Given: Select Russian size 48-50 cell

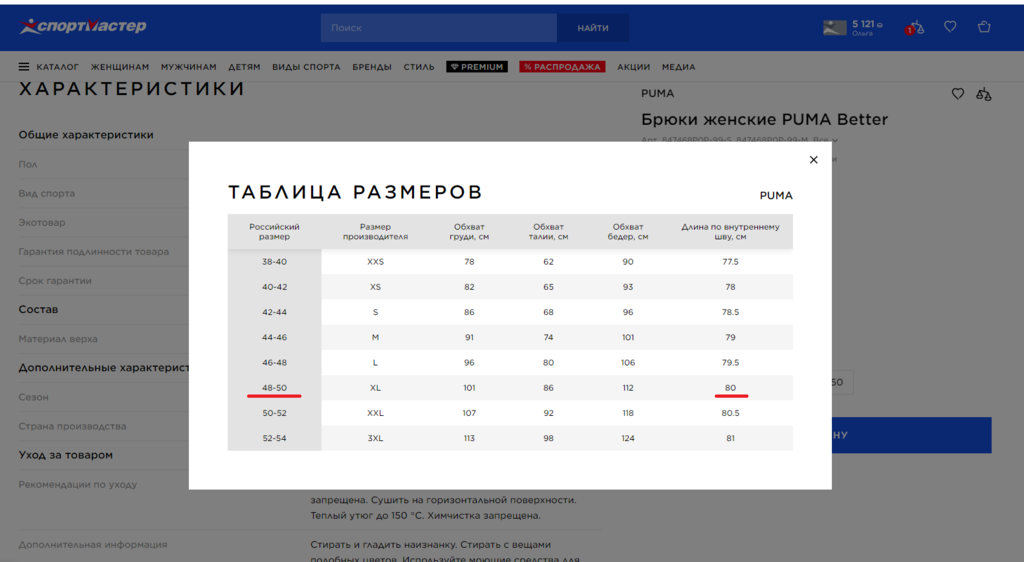Looking at the screenshot, I should point(274,388).
